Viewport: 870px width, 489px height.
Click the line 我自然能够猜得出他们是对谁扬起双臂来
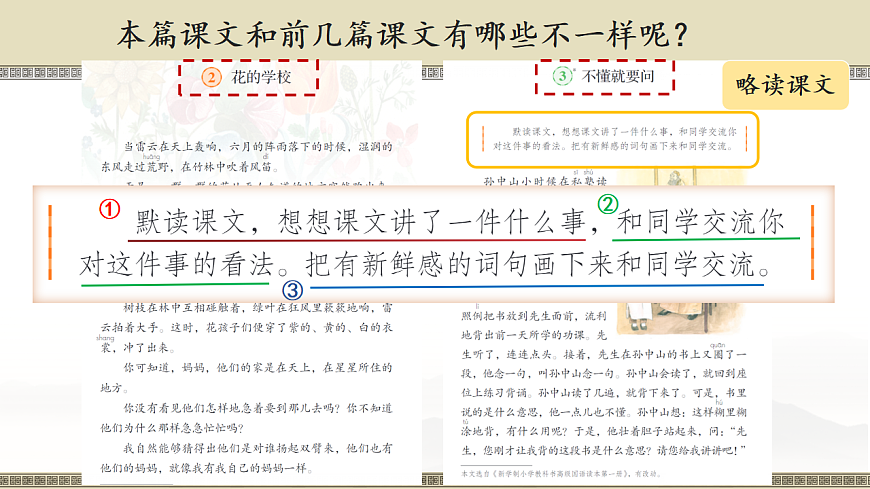pos(257,448)
